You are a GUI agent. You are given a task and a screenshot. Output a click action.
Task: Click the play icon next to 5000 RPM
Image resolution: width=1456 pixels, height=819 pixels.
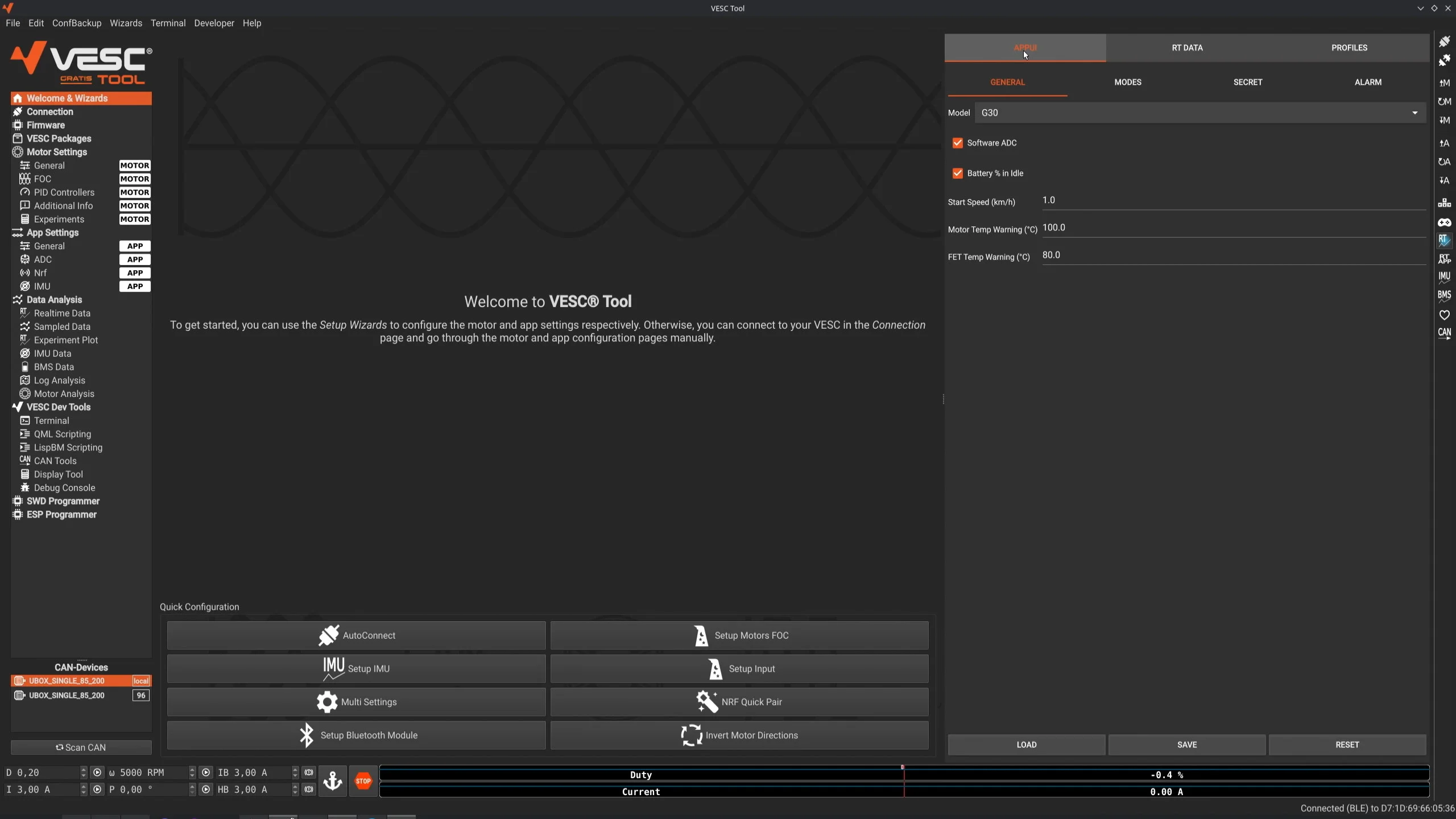point(206,772)
